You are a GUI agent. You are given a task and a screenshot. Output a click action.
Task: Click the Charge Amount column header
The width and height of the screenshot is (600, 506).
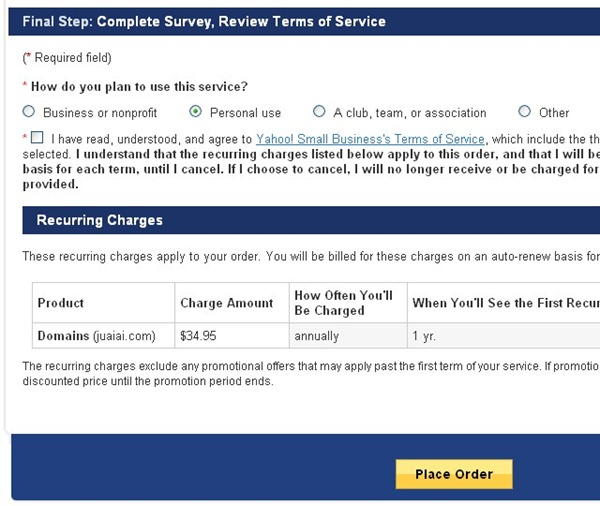point(226,303)
